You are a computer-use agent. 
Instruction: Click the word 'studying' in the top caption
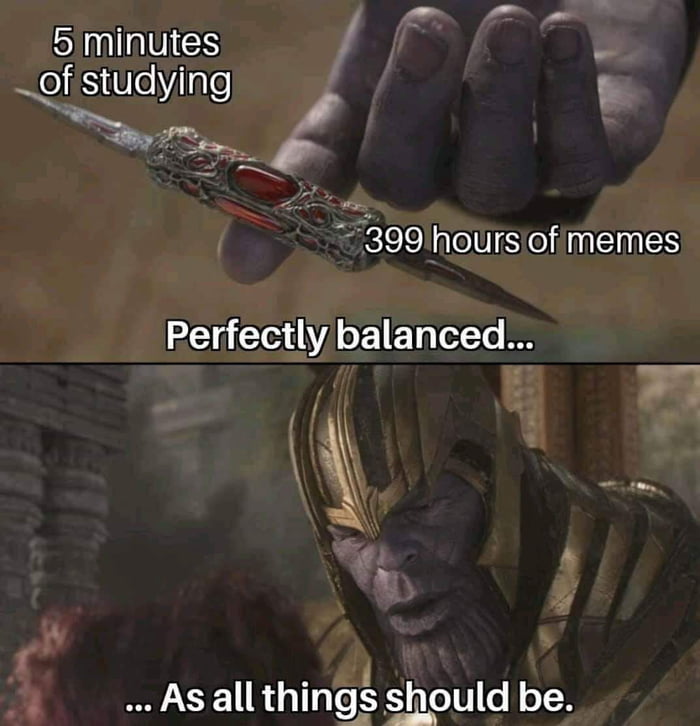coord(158,82)
